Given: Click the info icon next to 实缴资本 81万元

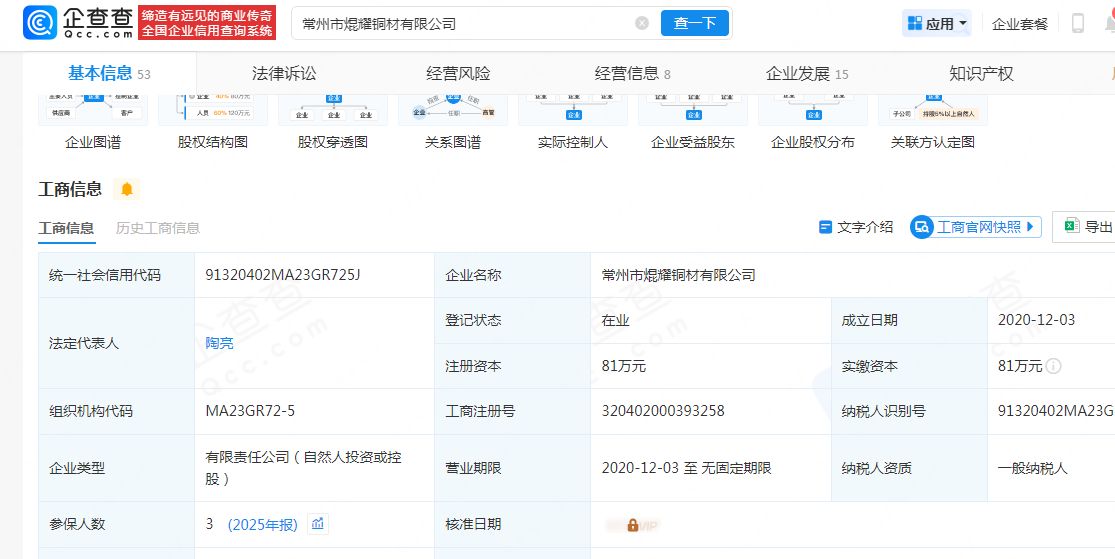Looking at the screenshot, I should (x=1054, y=366).
